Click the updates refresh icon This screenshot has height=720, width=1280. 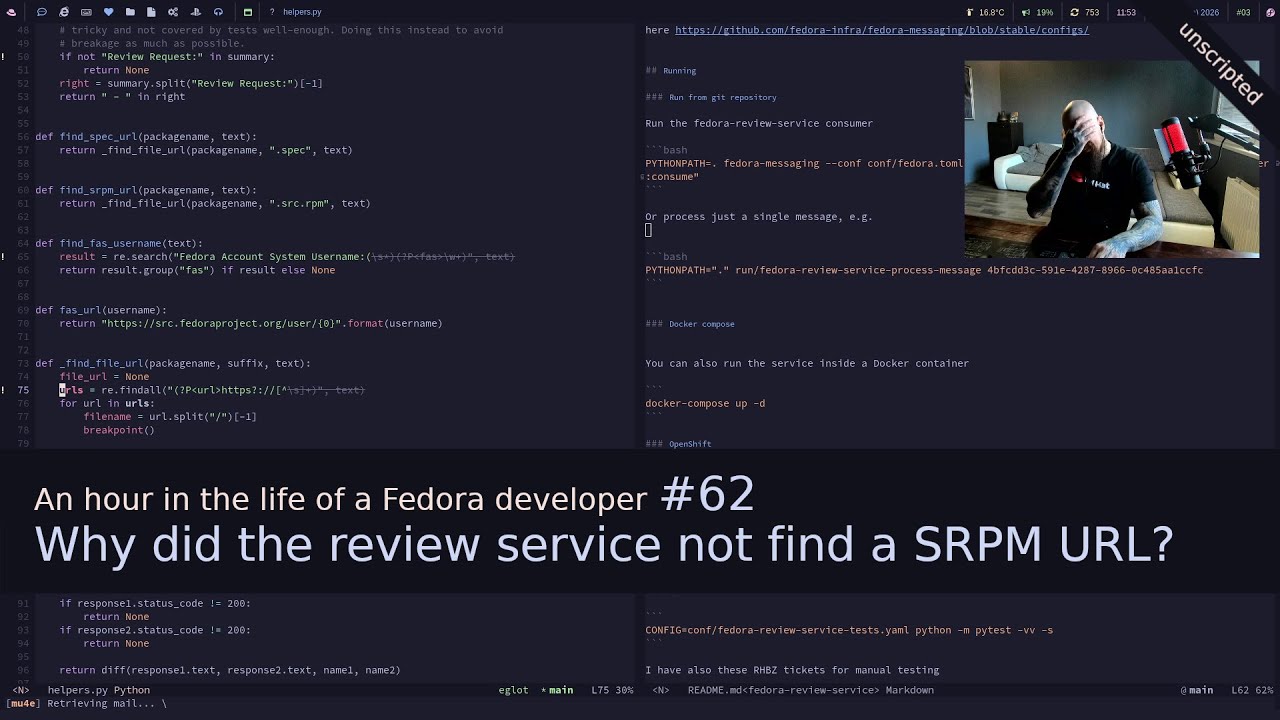coord(1074,12)
